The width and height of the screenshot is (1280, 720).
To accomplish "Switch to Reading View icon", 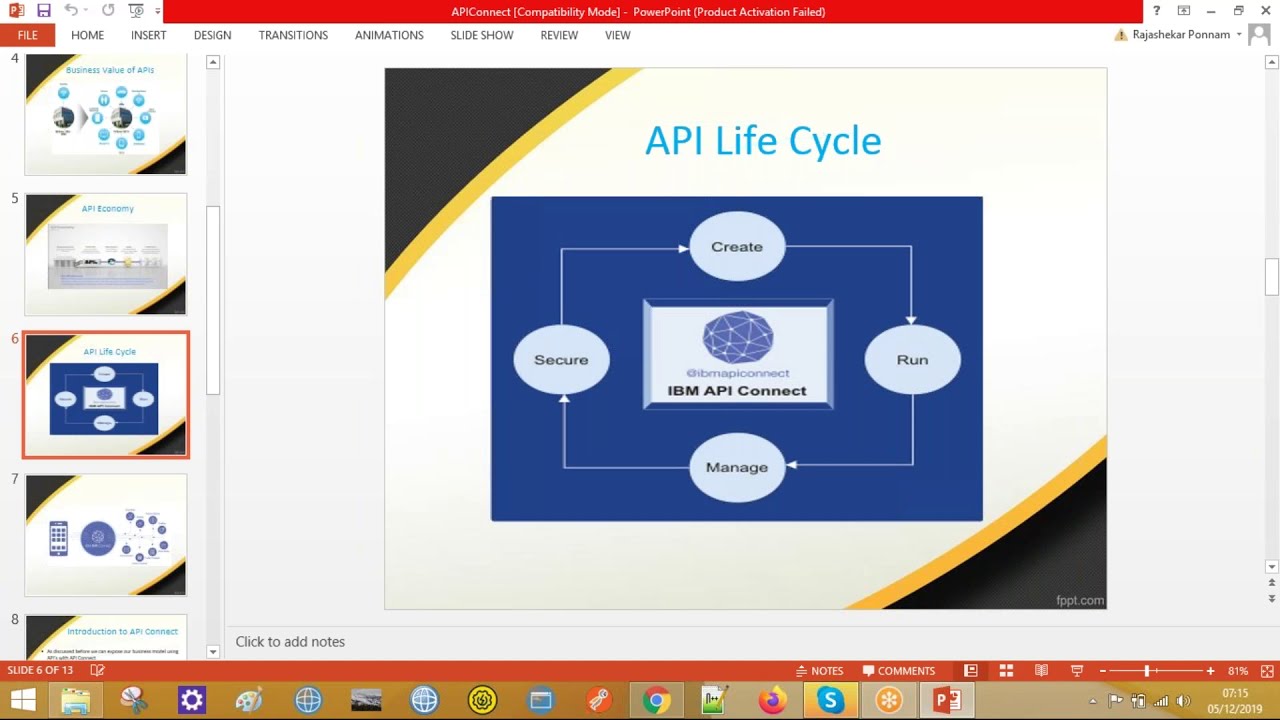I will point(1041,671).
